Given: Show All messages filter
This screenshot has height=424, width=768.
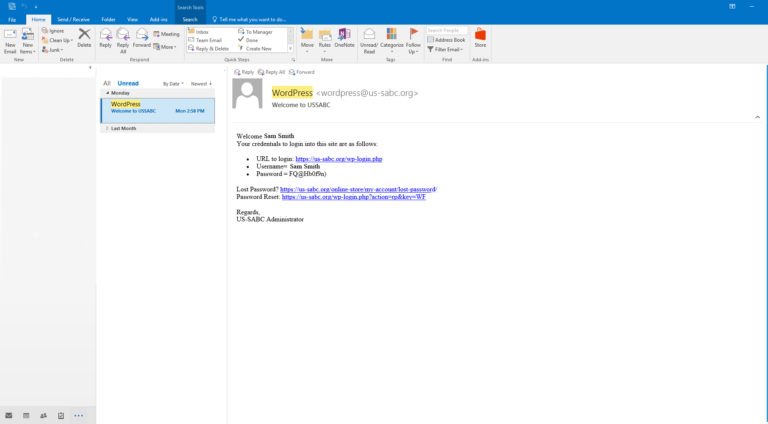Looking at the screenshot, I should pyautogui.click(x=107, y=83).
